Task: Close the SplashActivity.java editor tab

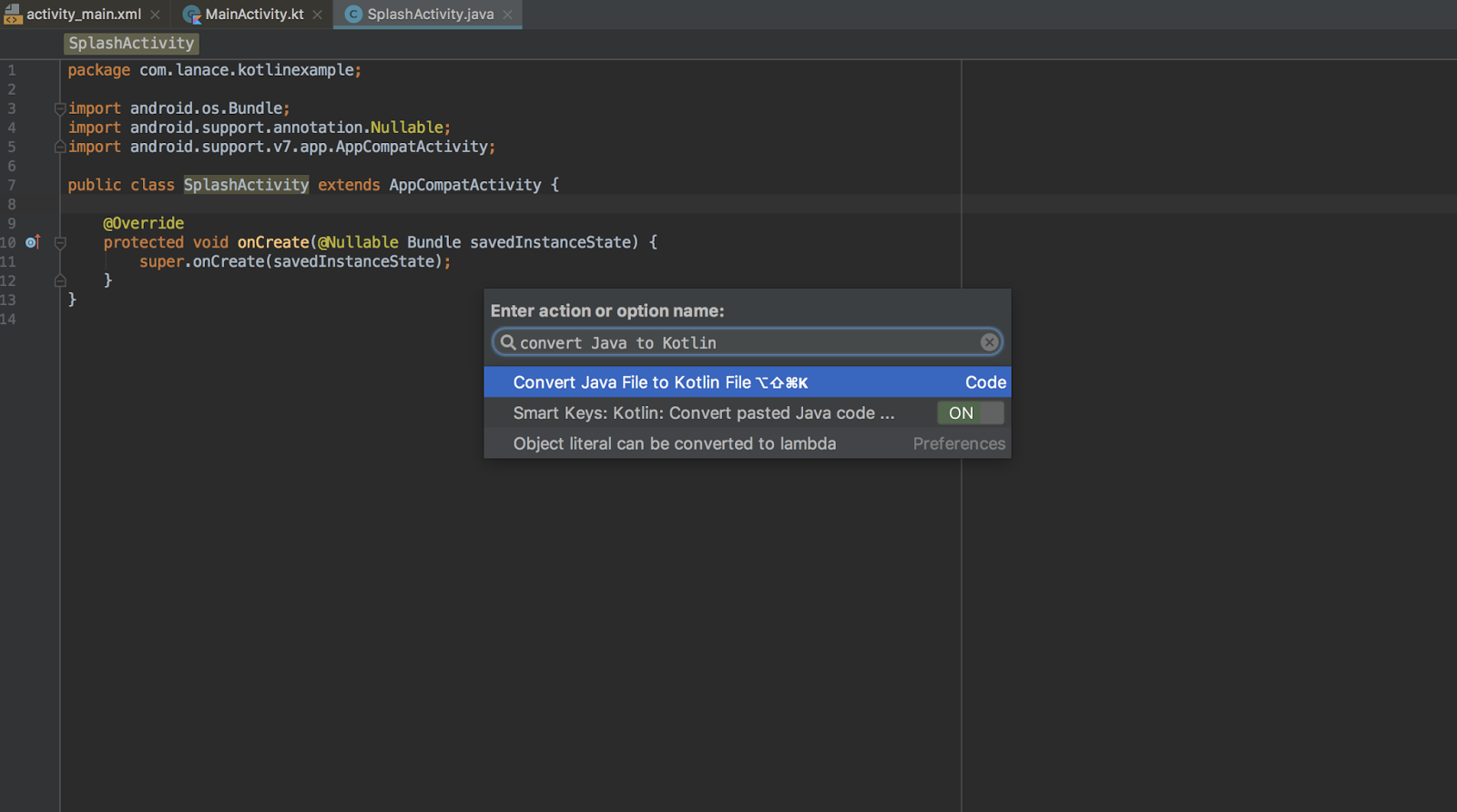Action: click(x=507, y=15)
